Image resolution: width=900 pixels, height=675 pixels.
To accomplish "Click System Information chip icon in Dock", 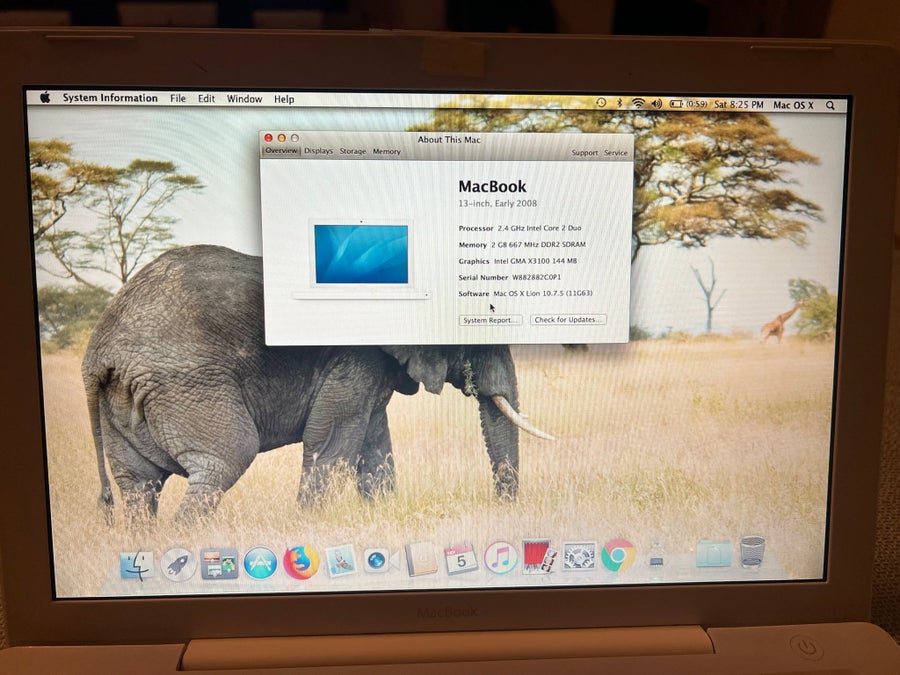I will tap(656, 554).
